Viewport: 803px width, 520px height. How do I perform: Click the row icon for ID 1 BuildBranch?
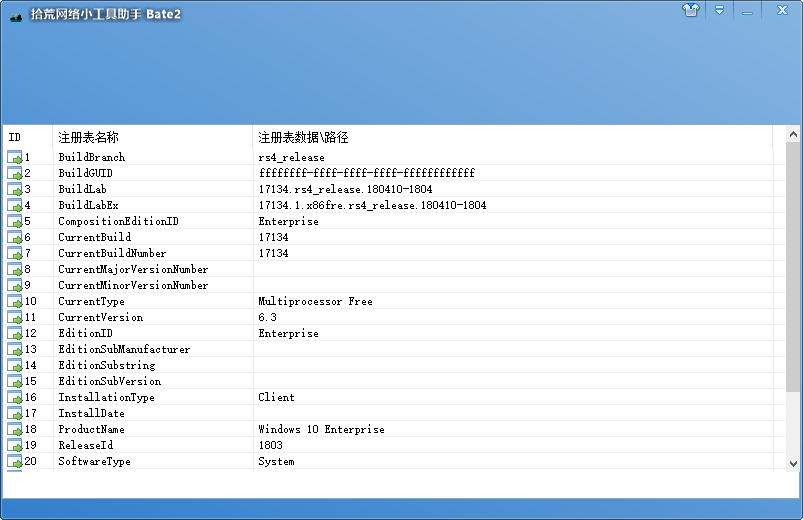pyautogui.click(x=15, y=157)
